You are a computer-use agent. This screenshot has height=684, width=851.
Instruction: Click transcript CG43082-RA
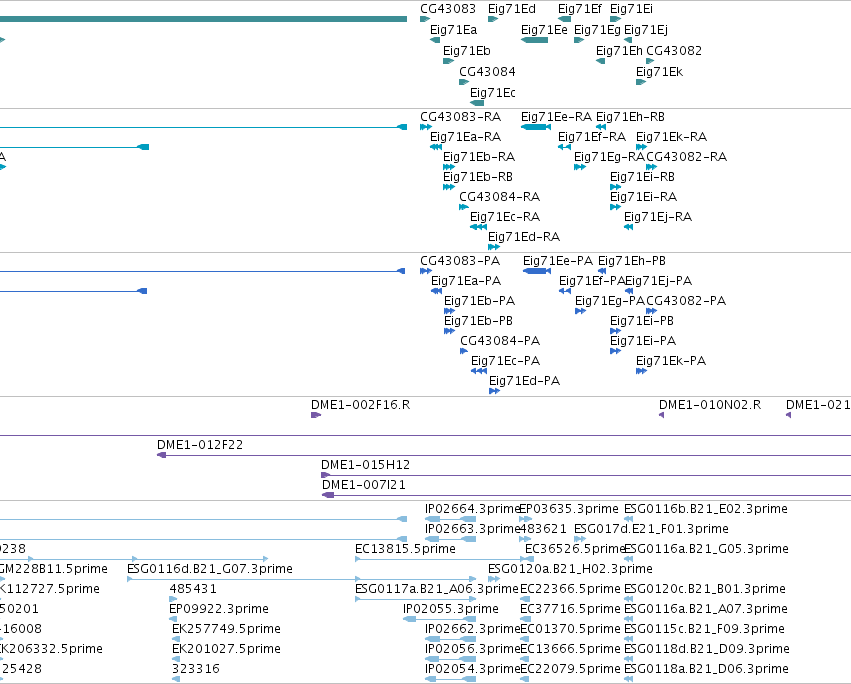point(687,157)
